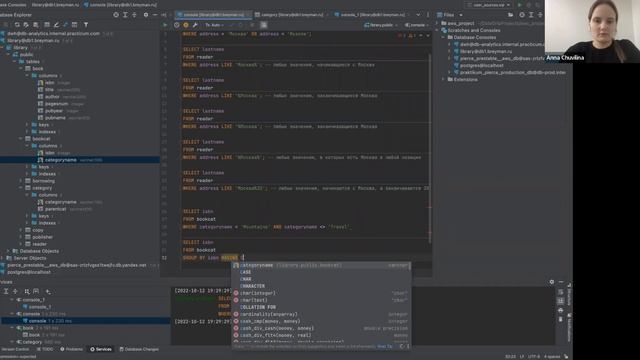Open the Tx Auto transaction mode dropdown
The image size is (640, 360).
point(214,25)
